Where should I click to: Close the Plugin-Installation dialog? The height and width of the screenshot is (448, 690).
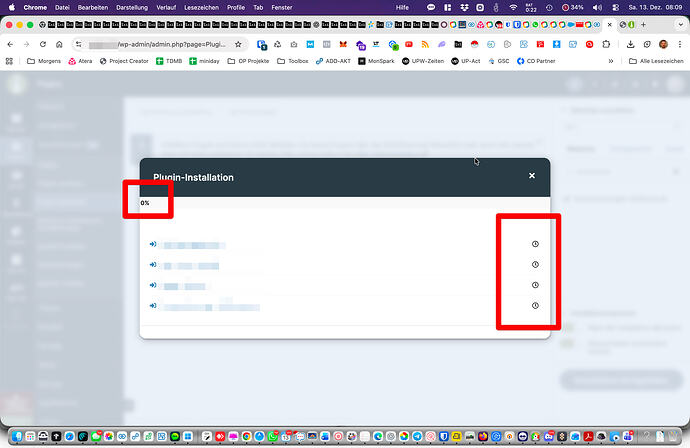[x=532, y=176]
